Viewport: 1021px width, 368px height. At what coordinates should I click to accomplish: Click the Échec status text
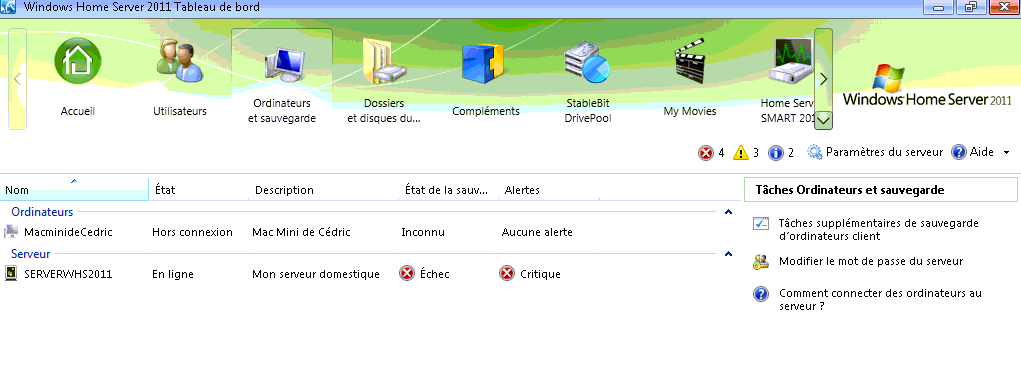point(434,274)
